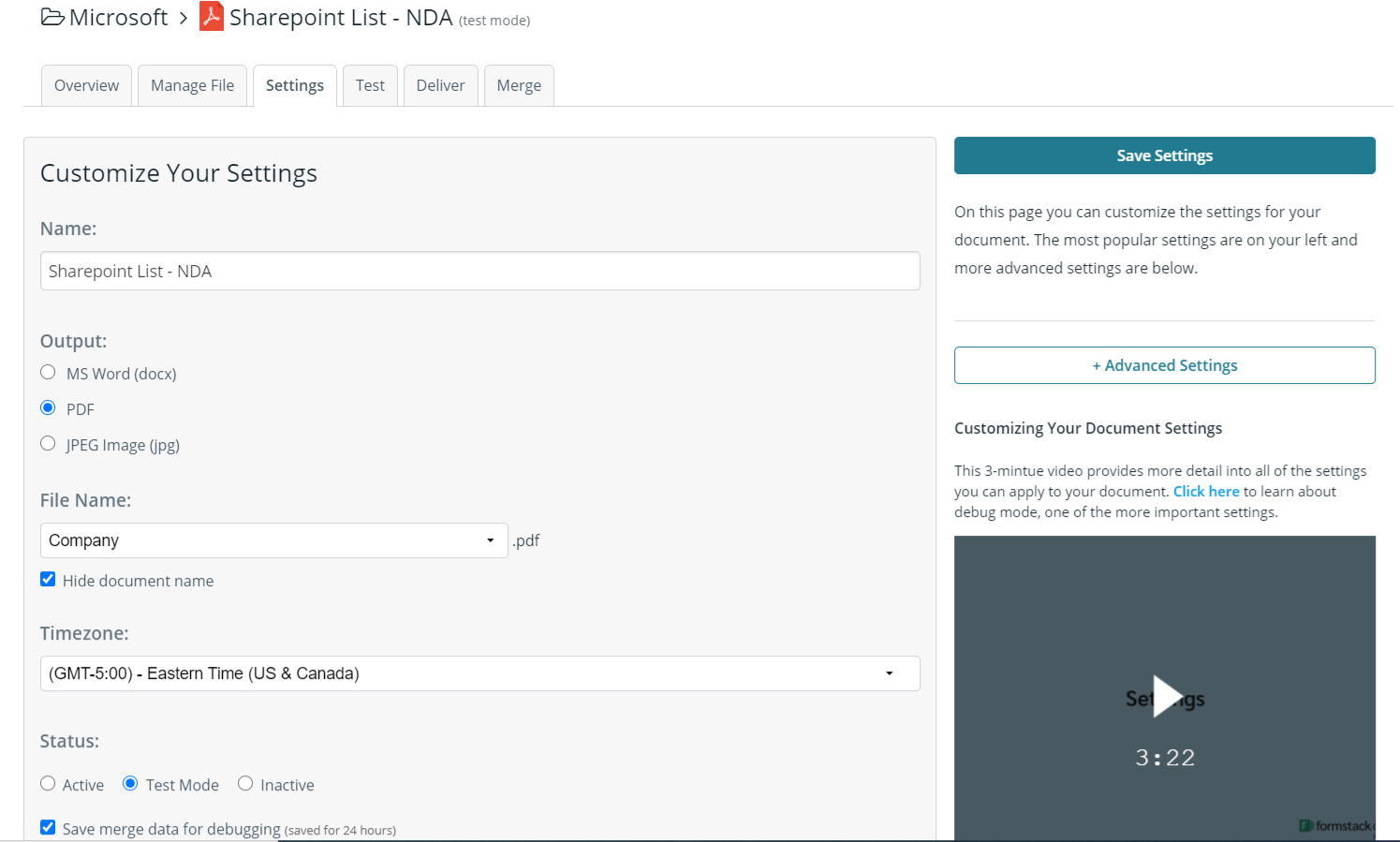Click the Formstack logo in video
The height and width of the screenshot is (842, 1400).
[1336, 825]
